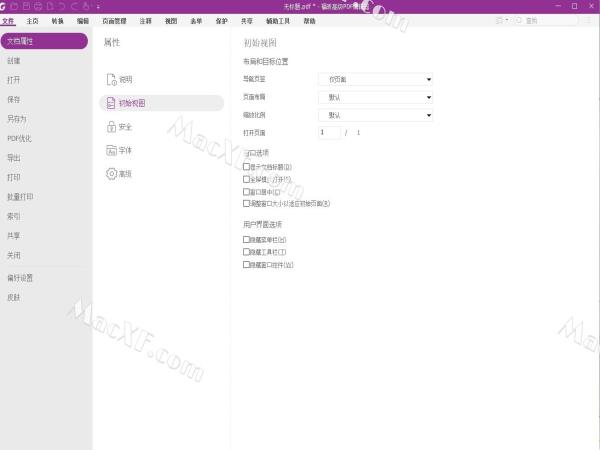The image size is (600, 450).
Task: Toggle the 窗口居中 checkbox
Action: (x=247, y=190)
